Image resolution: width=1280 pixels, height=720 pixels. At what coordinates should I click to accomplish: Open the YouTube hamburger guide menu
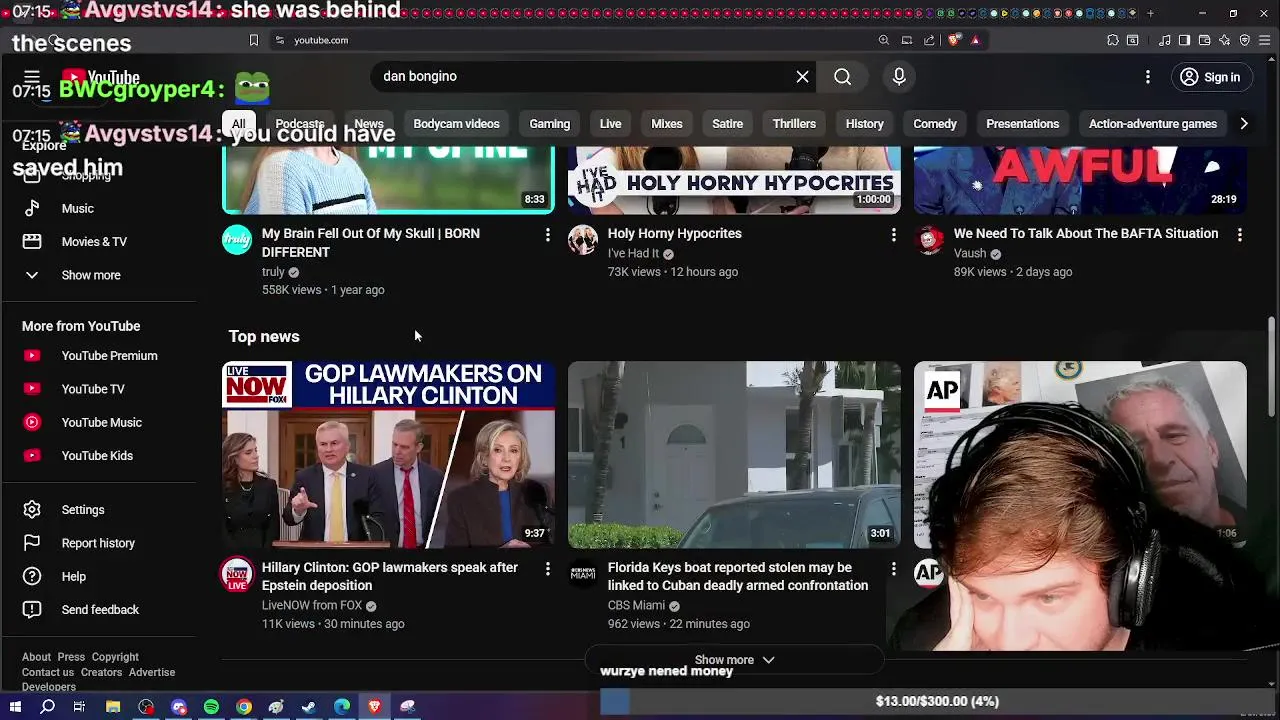point(32,77)
